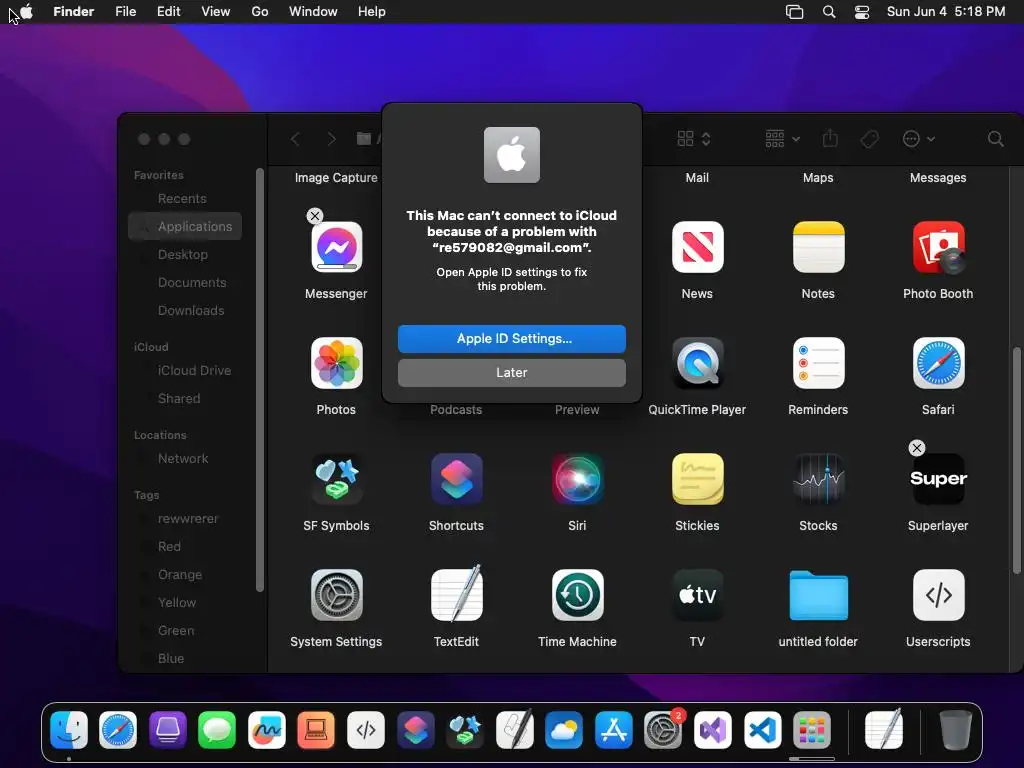This screenshot has height=768, width=1024.
Task: Click the Share toolbar button
Action: tap(830, 138)
